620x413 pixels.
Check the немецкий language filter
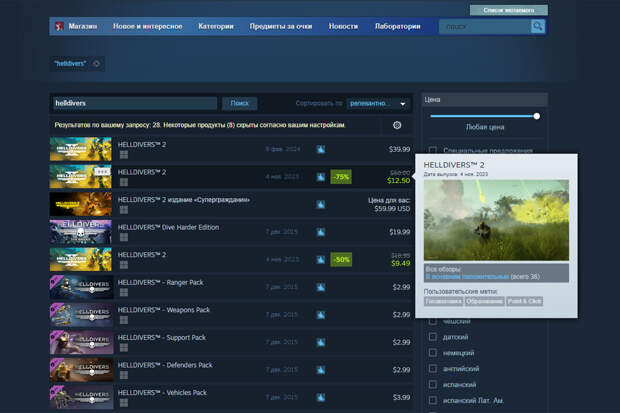(x=433, y=353)
